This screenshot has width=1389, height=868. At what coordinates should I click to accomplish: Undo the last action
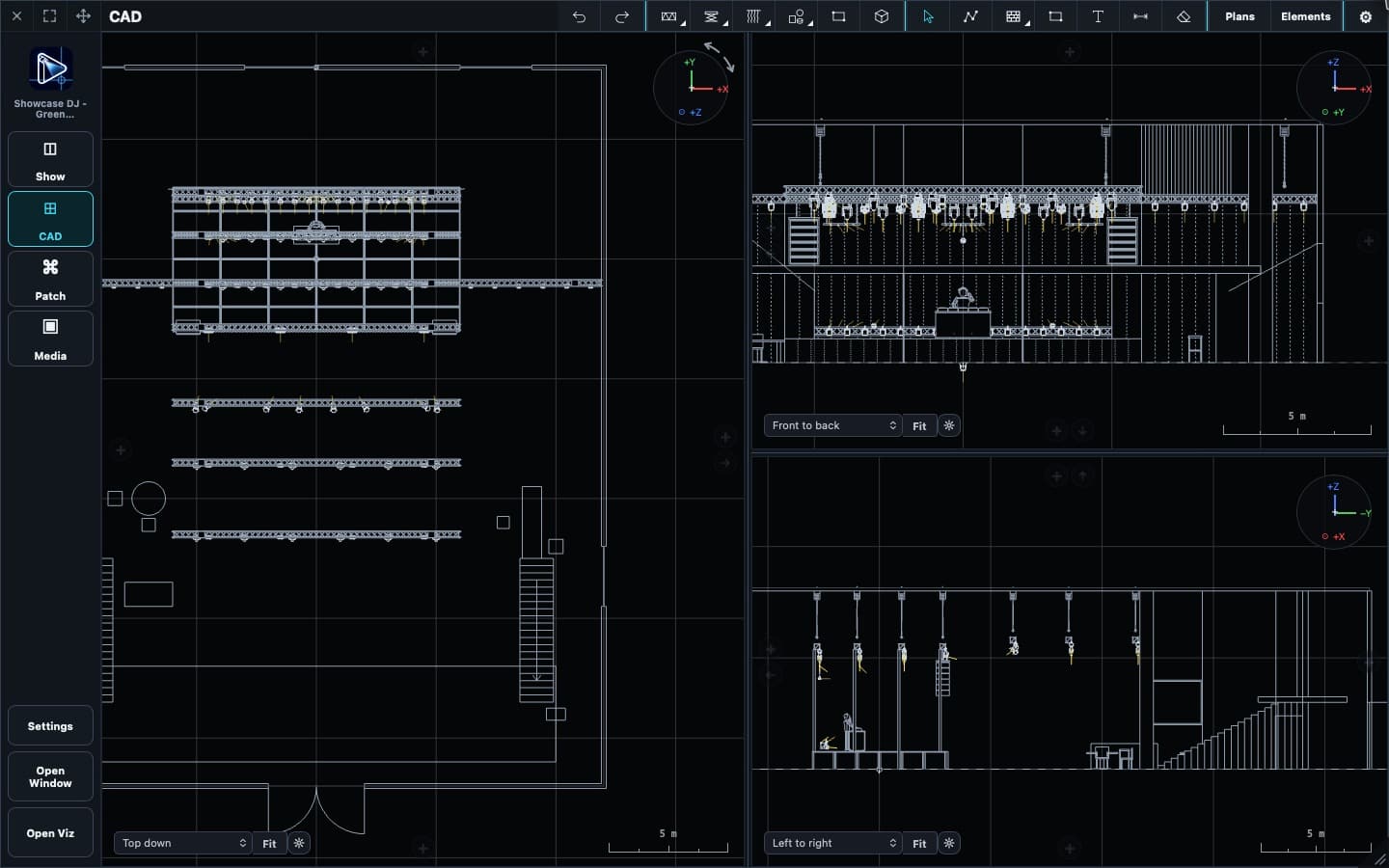579,16
